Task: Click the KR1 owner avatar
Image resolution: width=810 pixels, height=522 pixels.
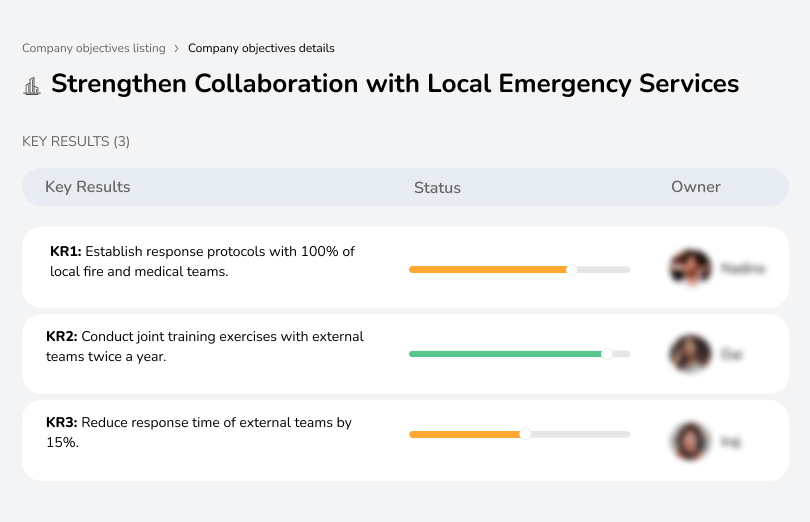Action: click(690, 267)
